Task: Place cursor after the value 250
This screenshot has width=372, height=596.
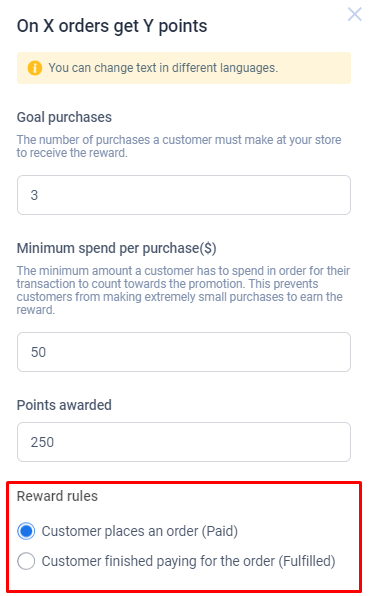Action: 55,442
